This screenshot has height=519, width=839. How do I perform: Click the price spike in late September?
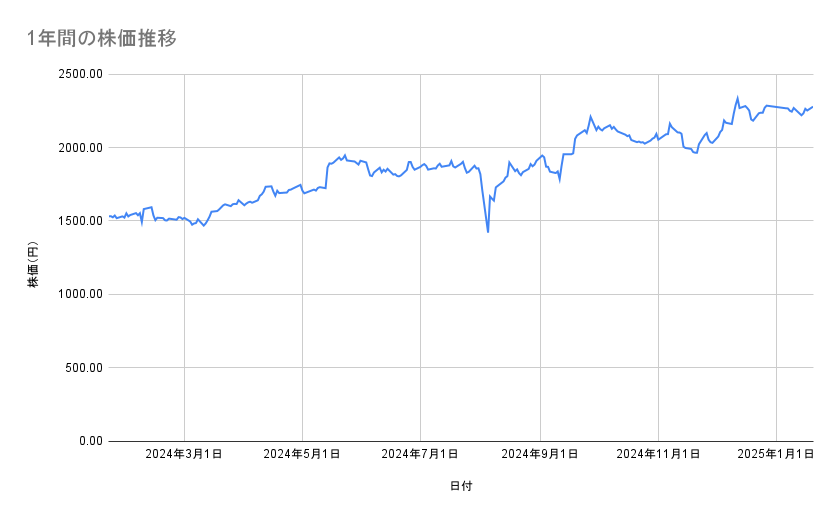point(590,117)
